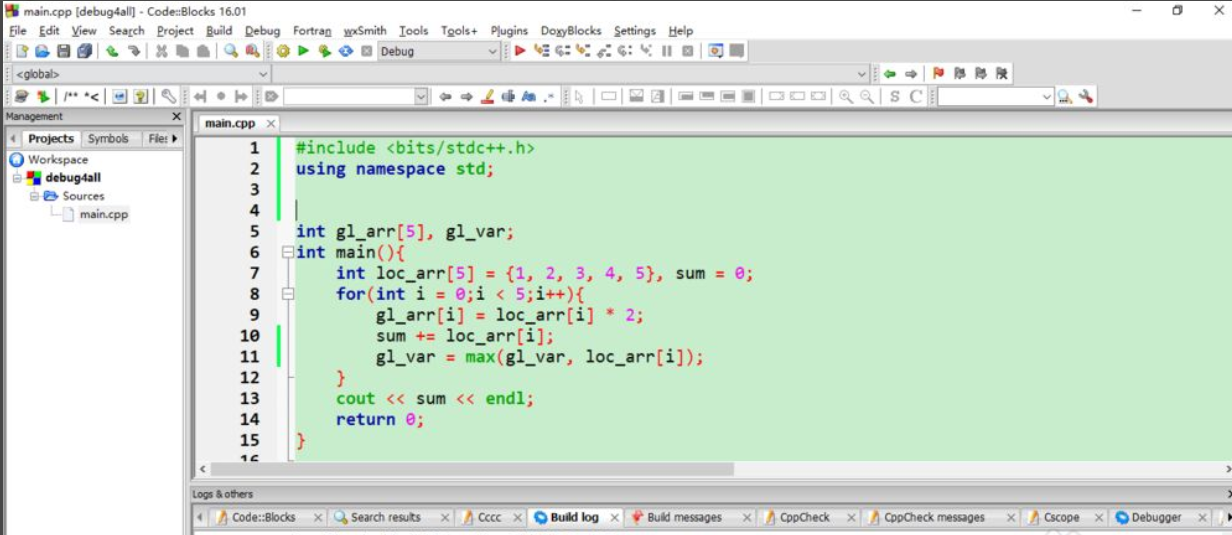Image resolution: width=1232 pixels, height=535 pixels.
Task: Click the Save file icon
Action: [x=63, y=51]
